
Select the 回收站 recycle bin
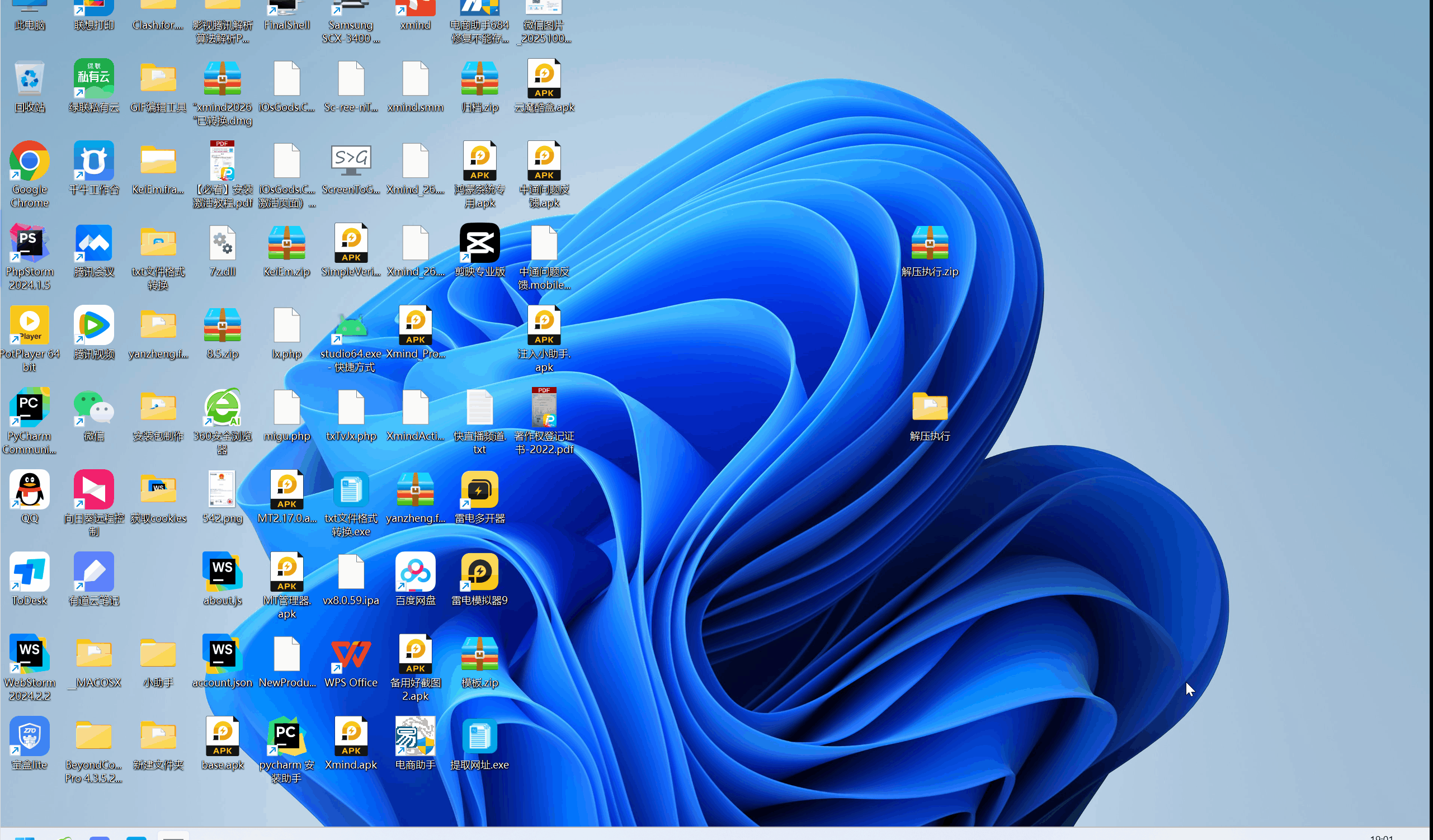pos(30,79)
